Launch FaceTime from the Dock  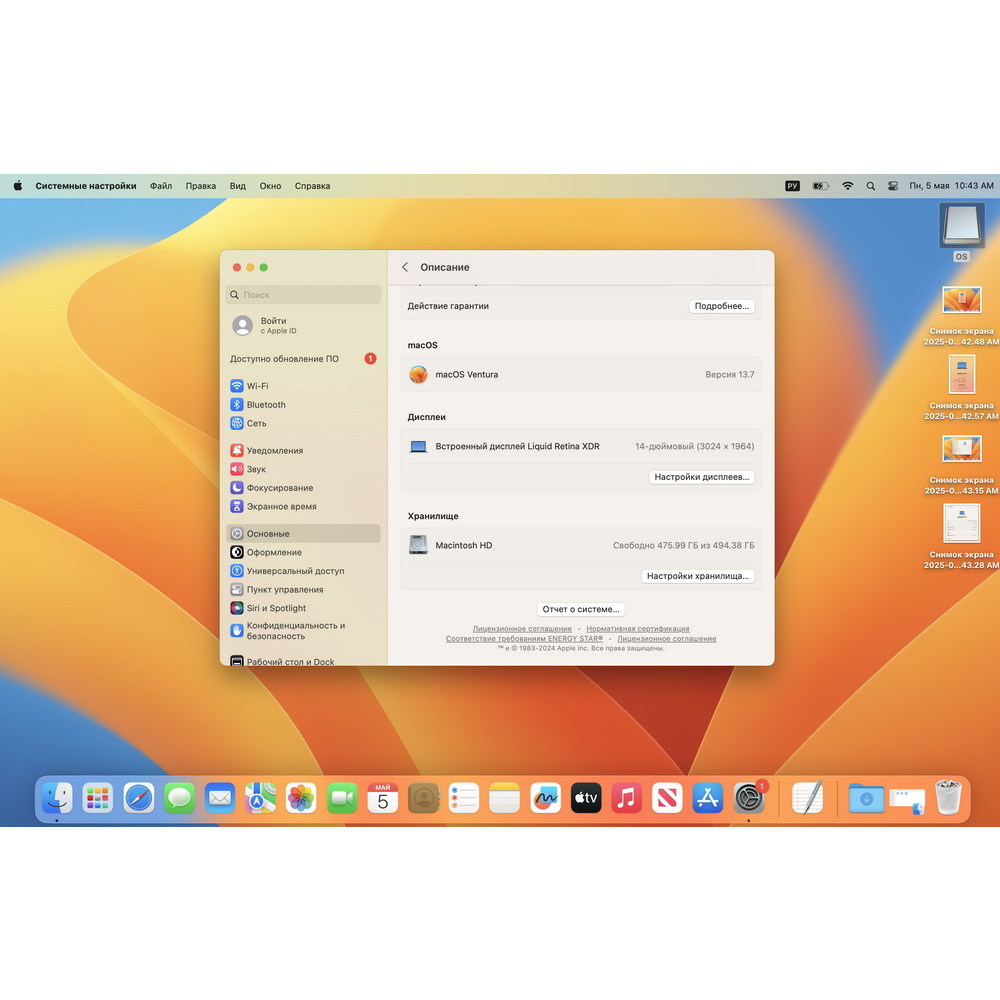342,798
